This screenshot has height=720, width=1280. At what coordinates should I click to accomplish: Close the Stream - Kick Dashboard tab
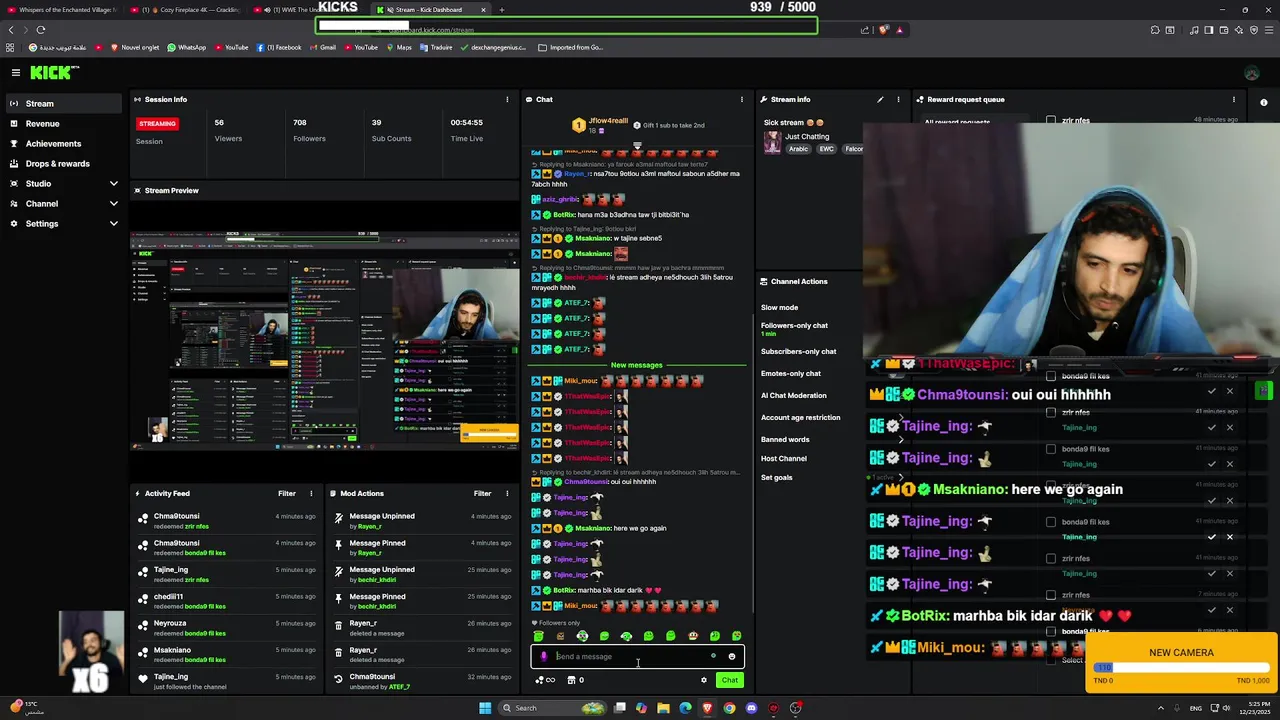click(483, 10)
